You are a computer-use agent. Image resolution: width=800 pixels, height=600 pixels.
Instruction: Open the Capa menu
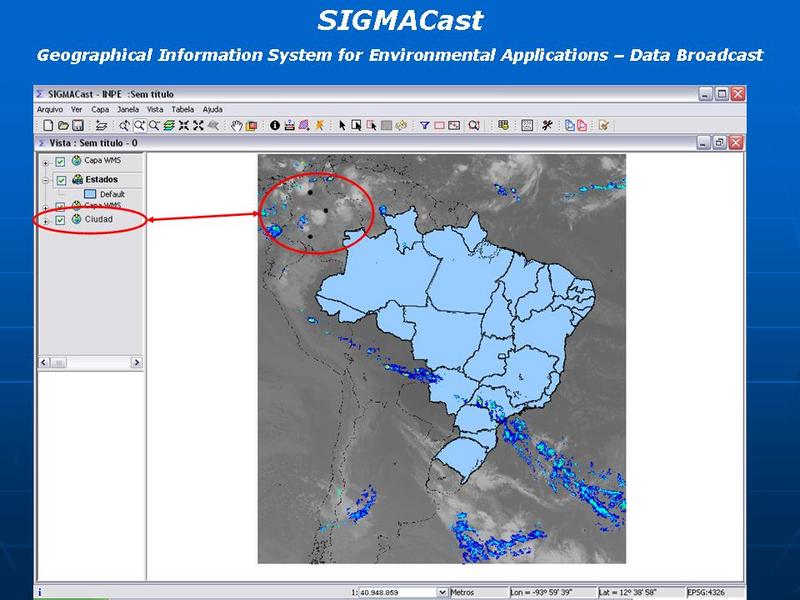pos(100,109)
